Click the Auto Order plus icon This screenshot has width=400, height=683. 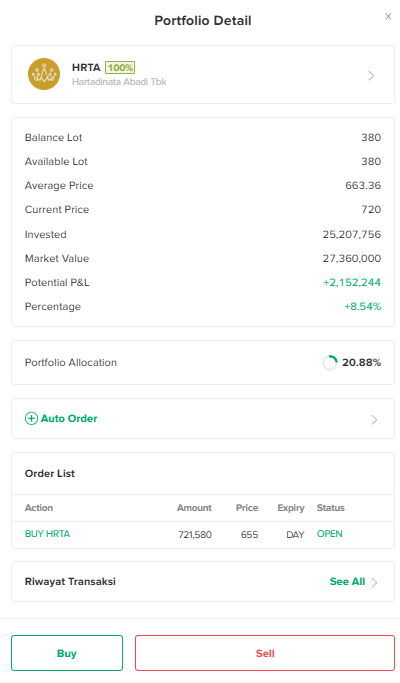pyautogui.click(x=31, y=419)
